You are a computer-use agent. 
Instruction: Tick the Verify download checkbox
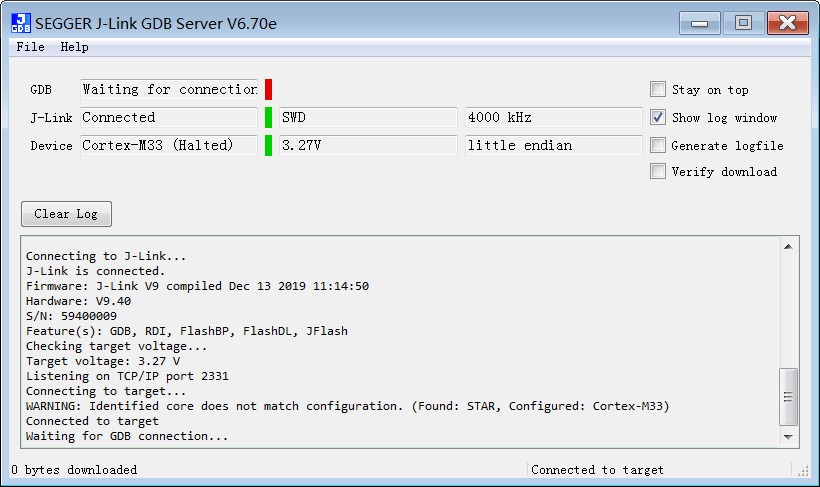click(x=658, y=171)
